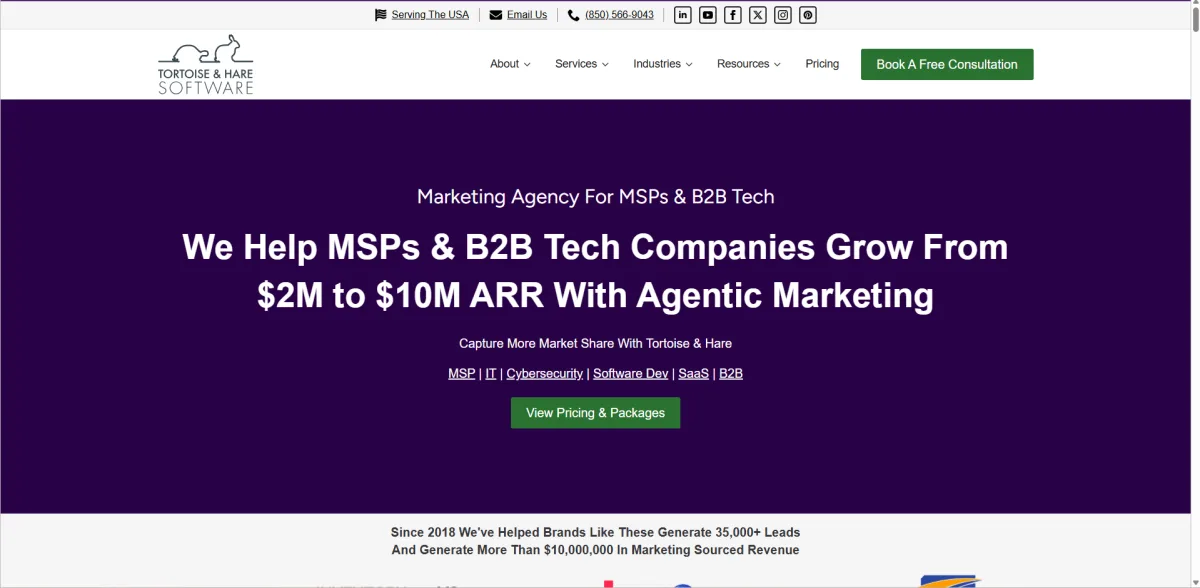Click the 'Since 2018 We've Helped Brands' text
The height and width of the screenshot is (588, 1200).
595,541
